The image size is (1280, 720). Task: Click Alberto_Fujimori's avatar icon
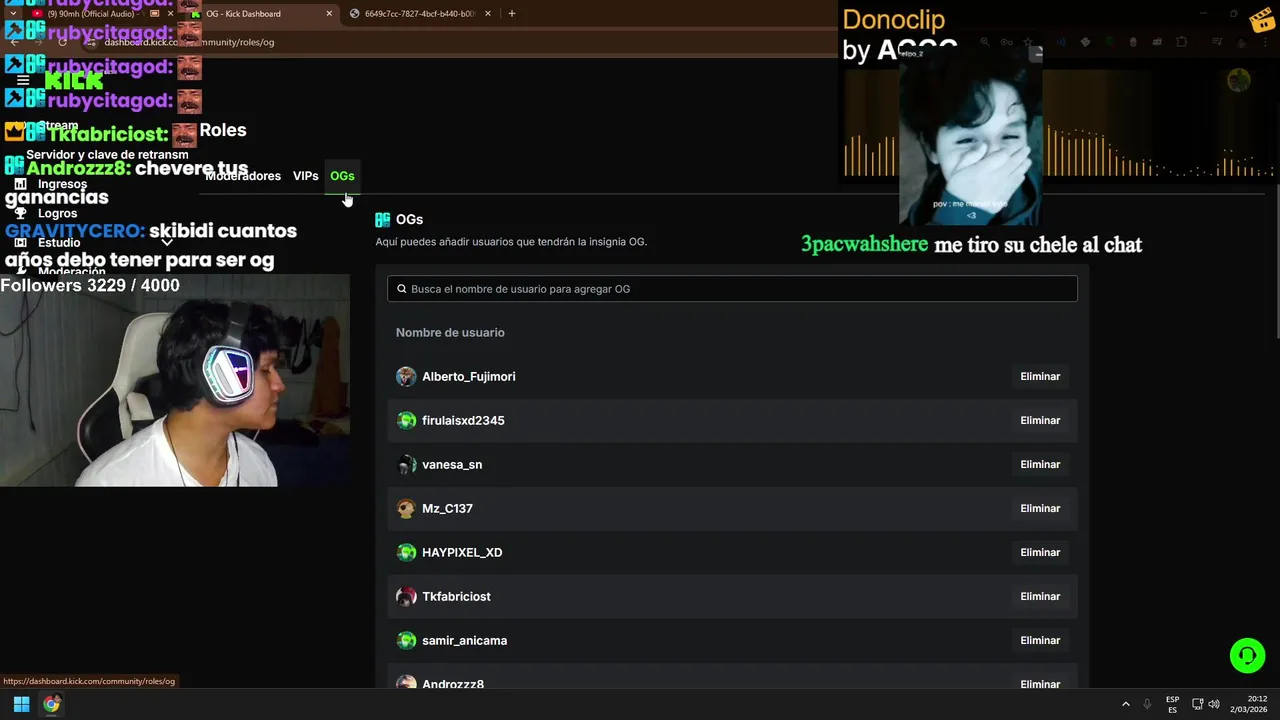(406, 376)
